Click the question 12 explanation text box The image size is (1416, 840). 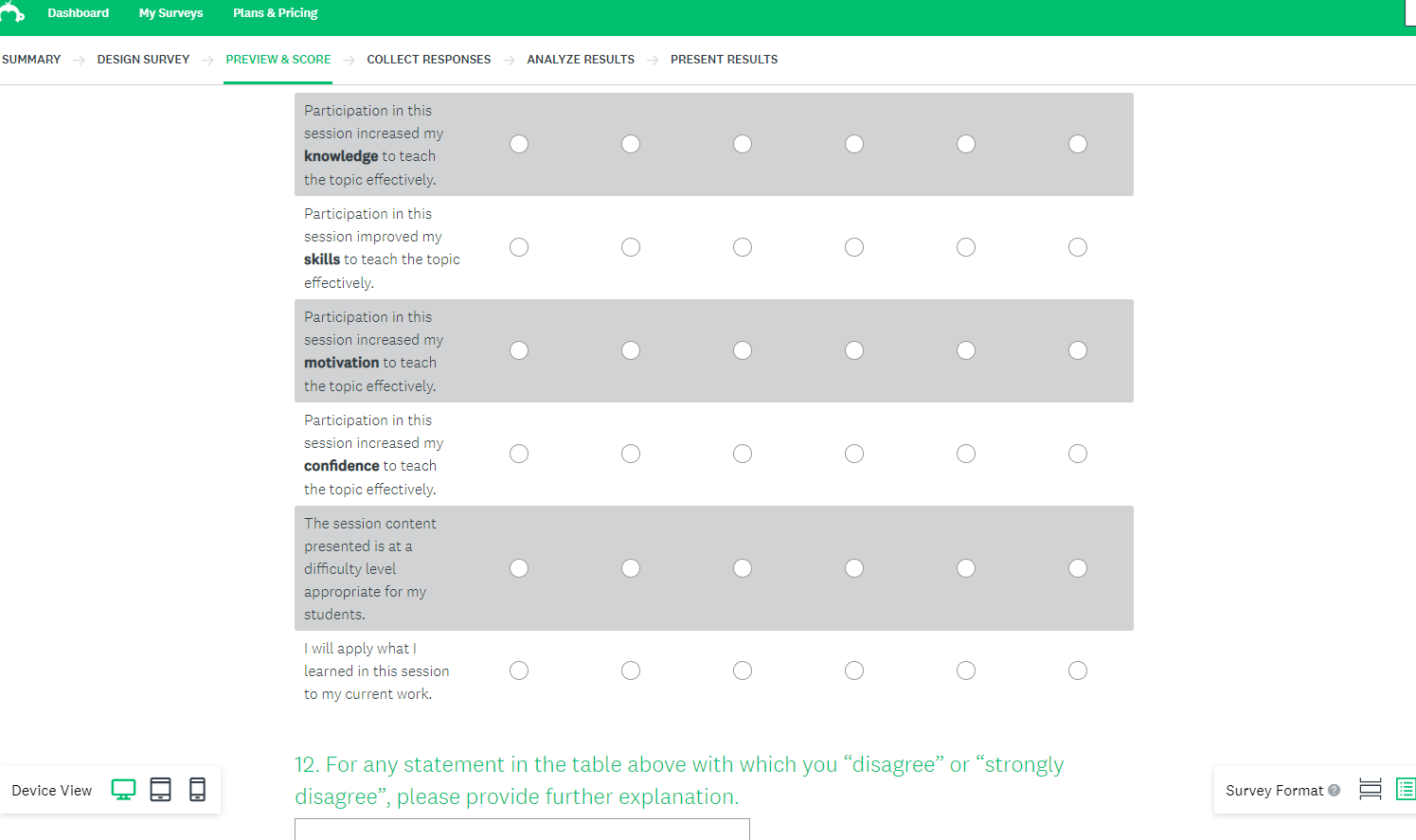(x=522, y=830)
